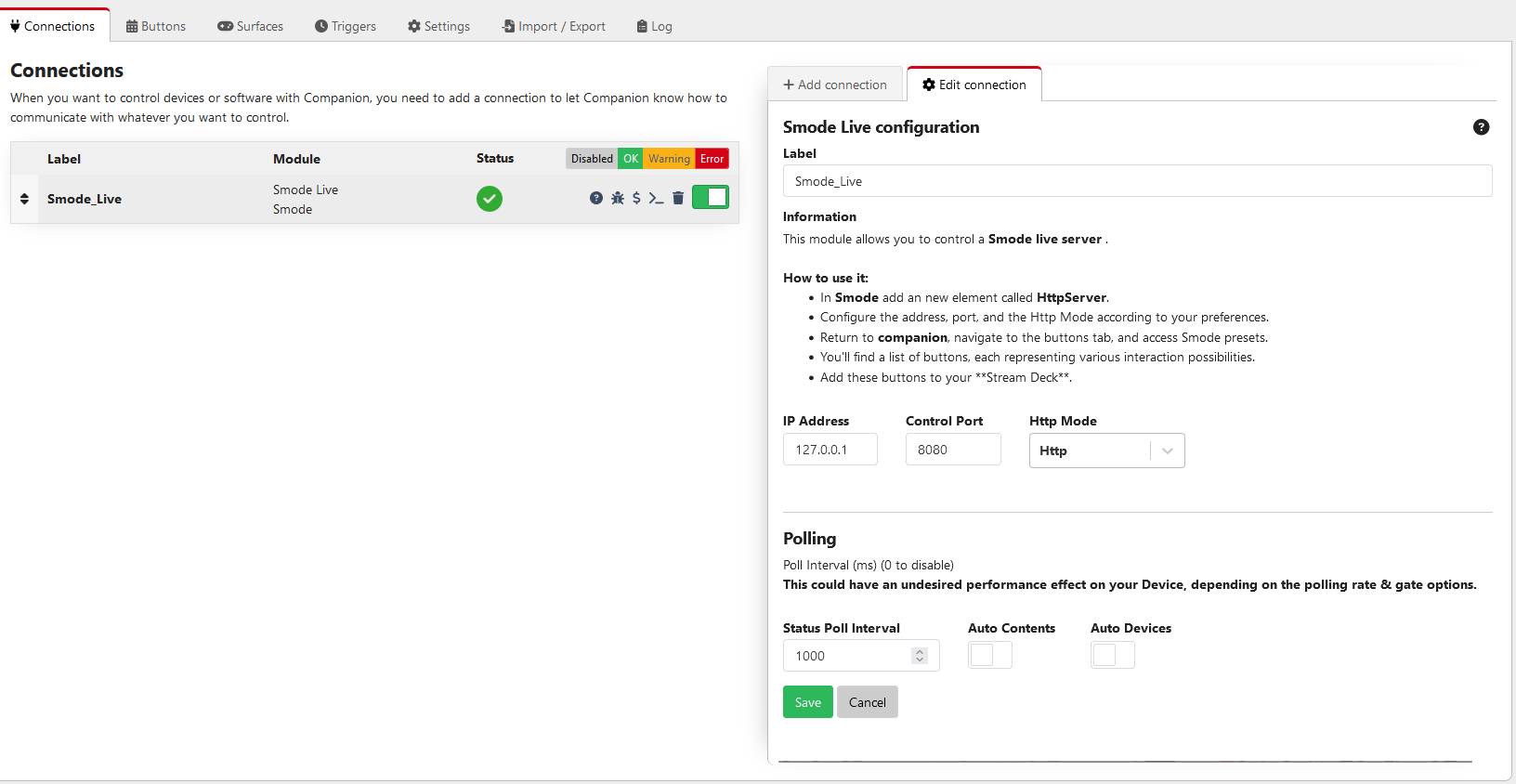Open module help question mark in configuration panel
Viewport: 1516px width, 784px height.
tap(1482, 127)
